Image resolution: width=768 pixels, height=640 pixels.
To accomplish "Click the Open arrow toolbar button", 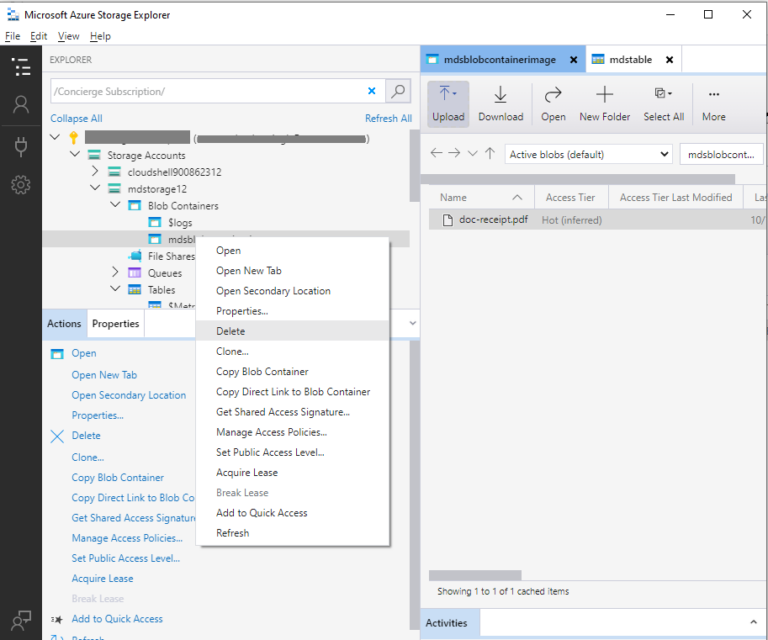I will pos(553,104).
